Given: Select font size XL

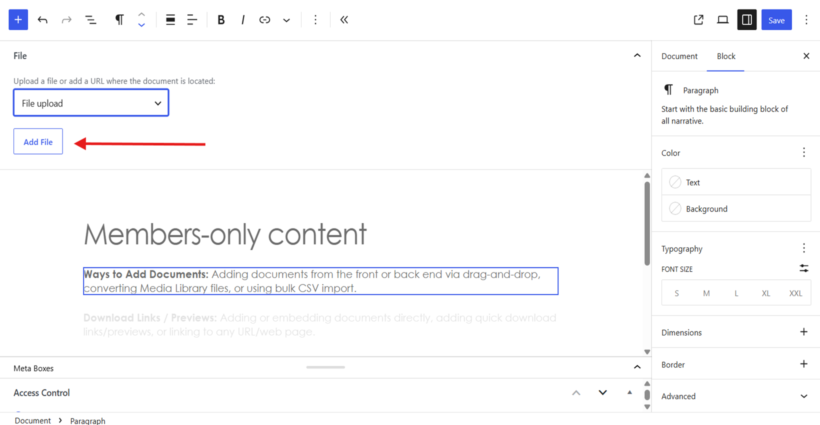Looking at the screenshot, I should click(x=766, y=293).
